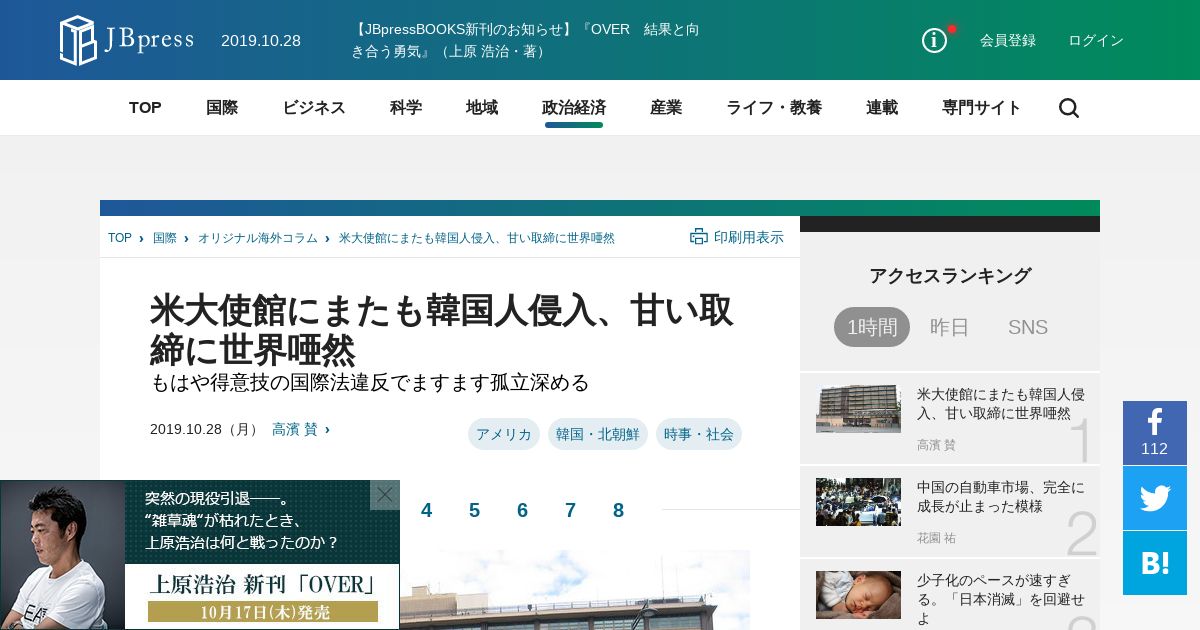Open the 地域 navigation menu
The width and height of the screenshot is (1200, 630).
point(482,108)
